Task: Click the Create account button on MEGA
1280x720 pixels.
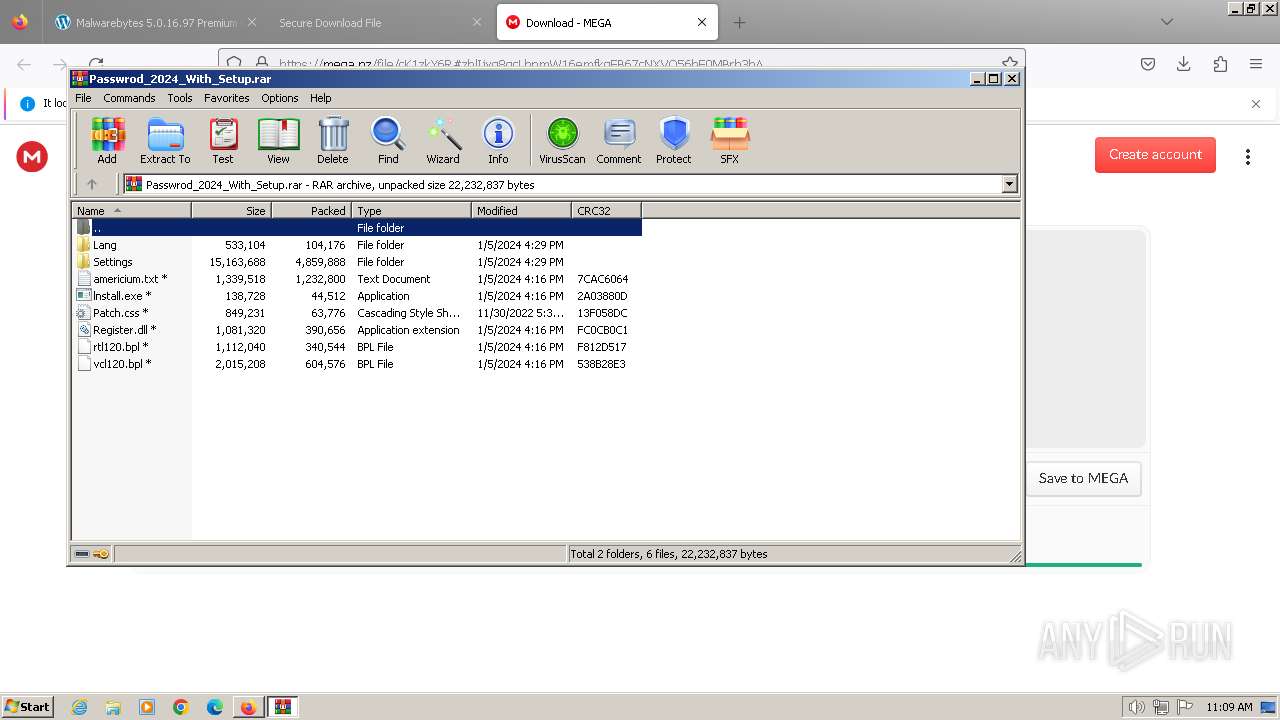Action: tap(1155, 154)
